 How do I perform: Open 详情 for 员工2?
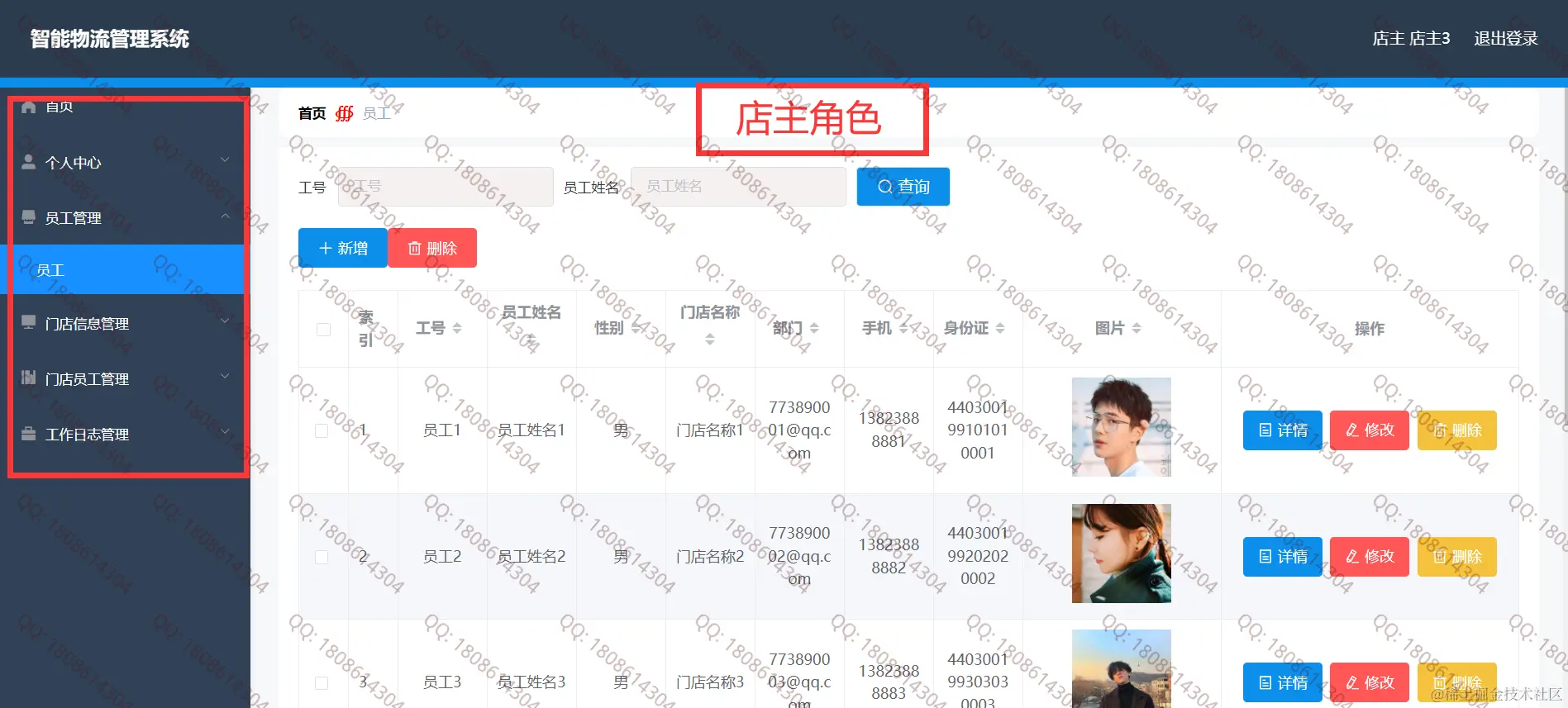1282,557
